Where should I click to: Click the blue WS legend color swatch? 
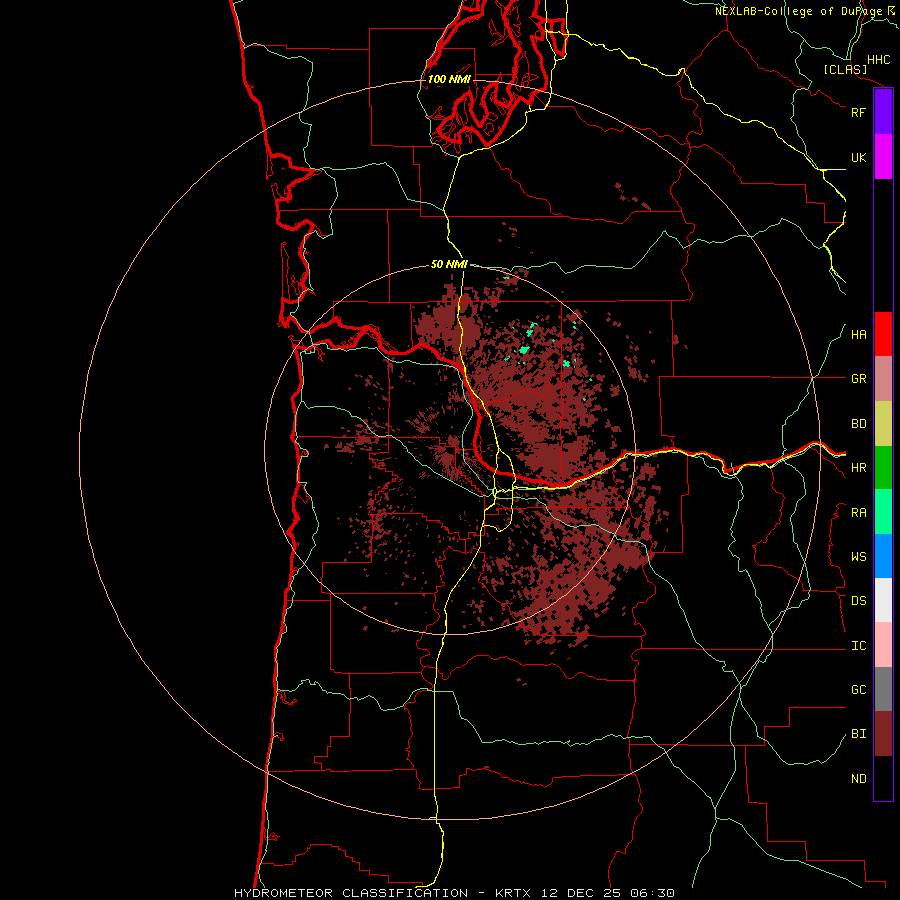coord(883,556)
